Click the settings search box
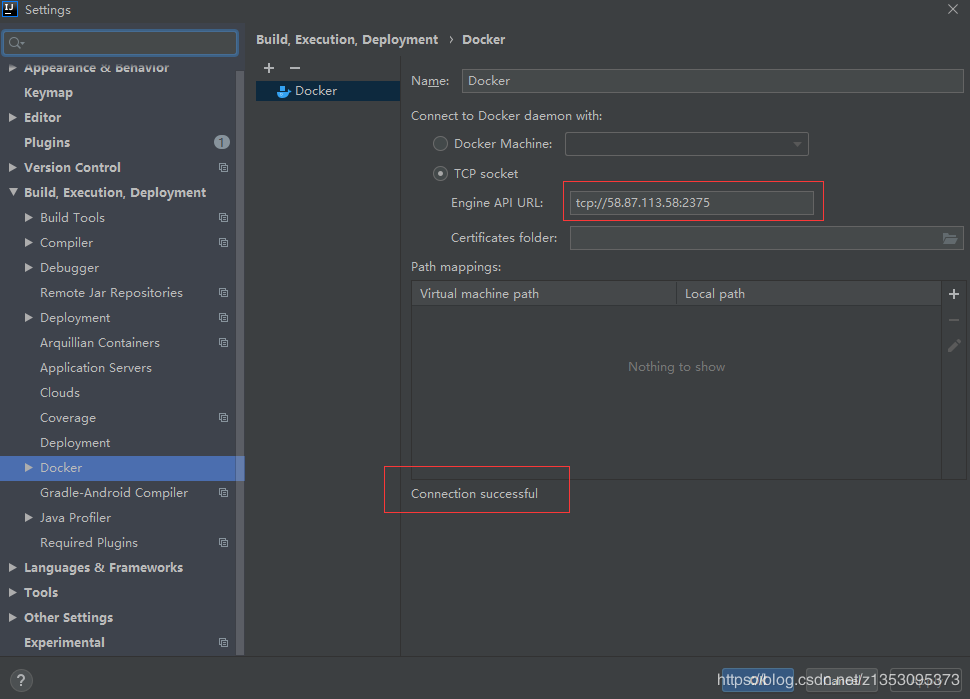Image resolution: width=970 pixels, height=699 pixels. (x=122, y=43)
